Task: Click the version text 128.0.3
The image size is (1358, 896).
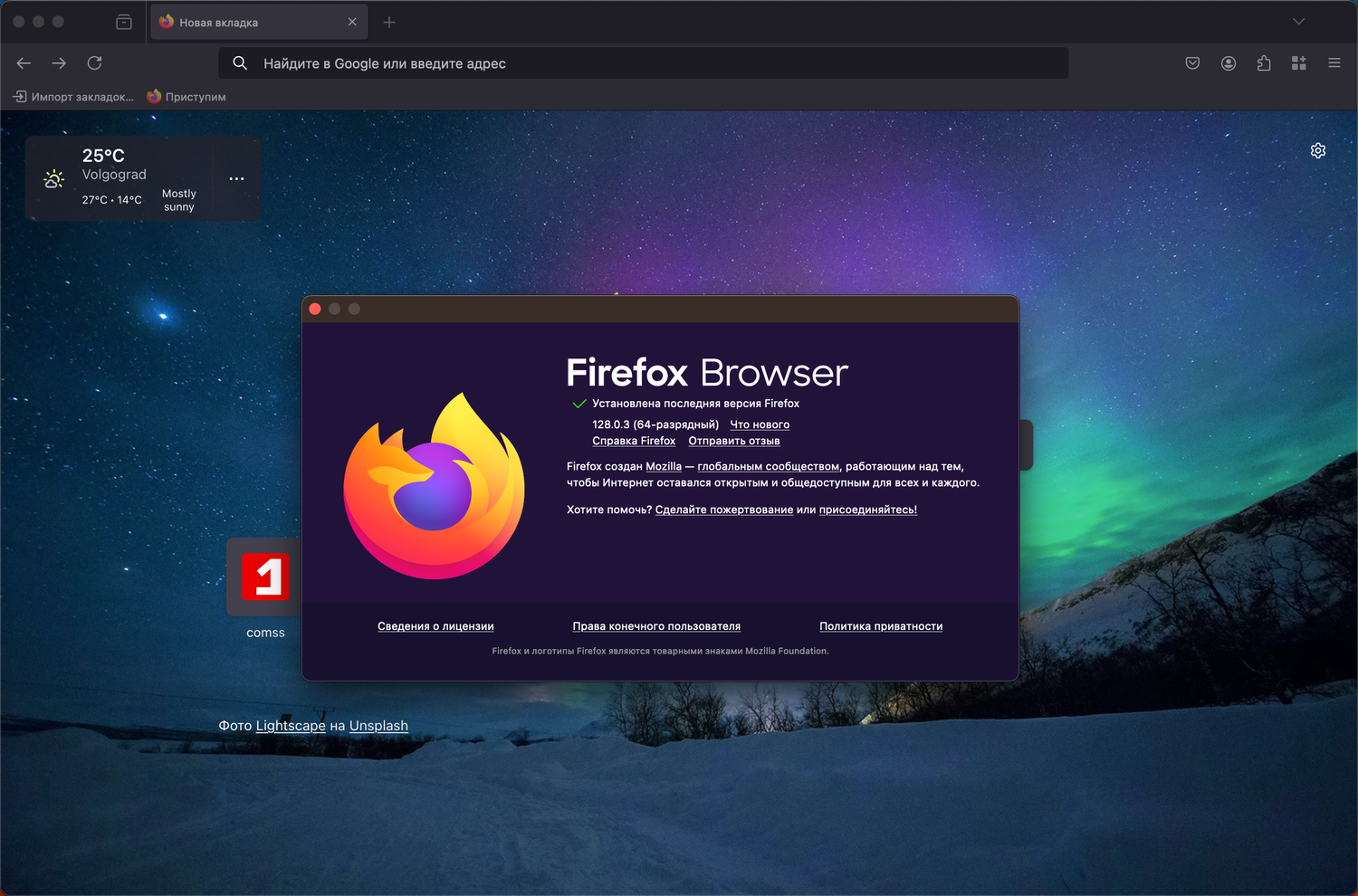Action: click(x=655, y=424)
